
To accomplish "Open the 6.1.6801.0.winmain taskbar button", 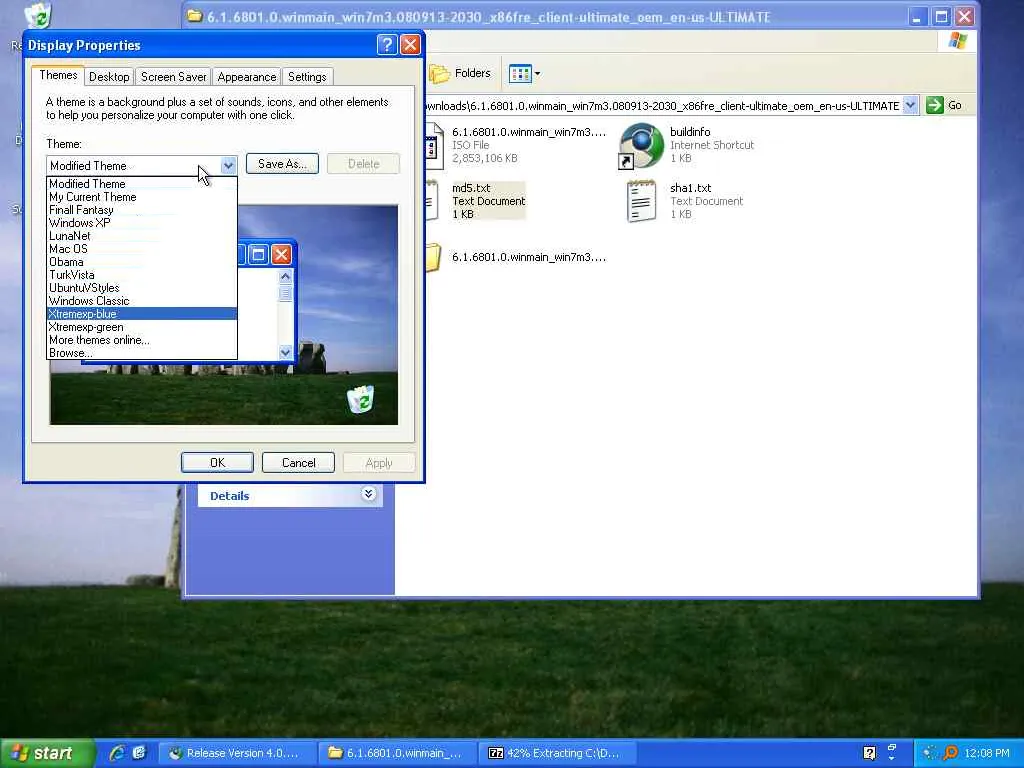I will coord(398,753).
